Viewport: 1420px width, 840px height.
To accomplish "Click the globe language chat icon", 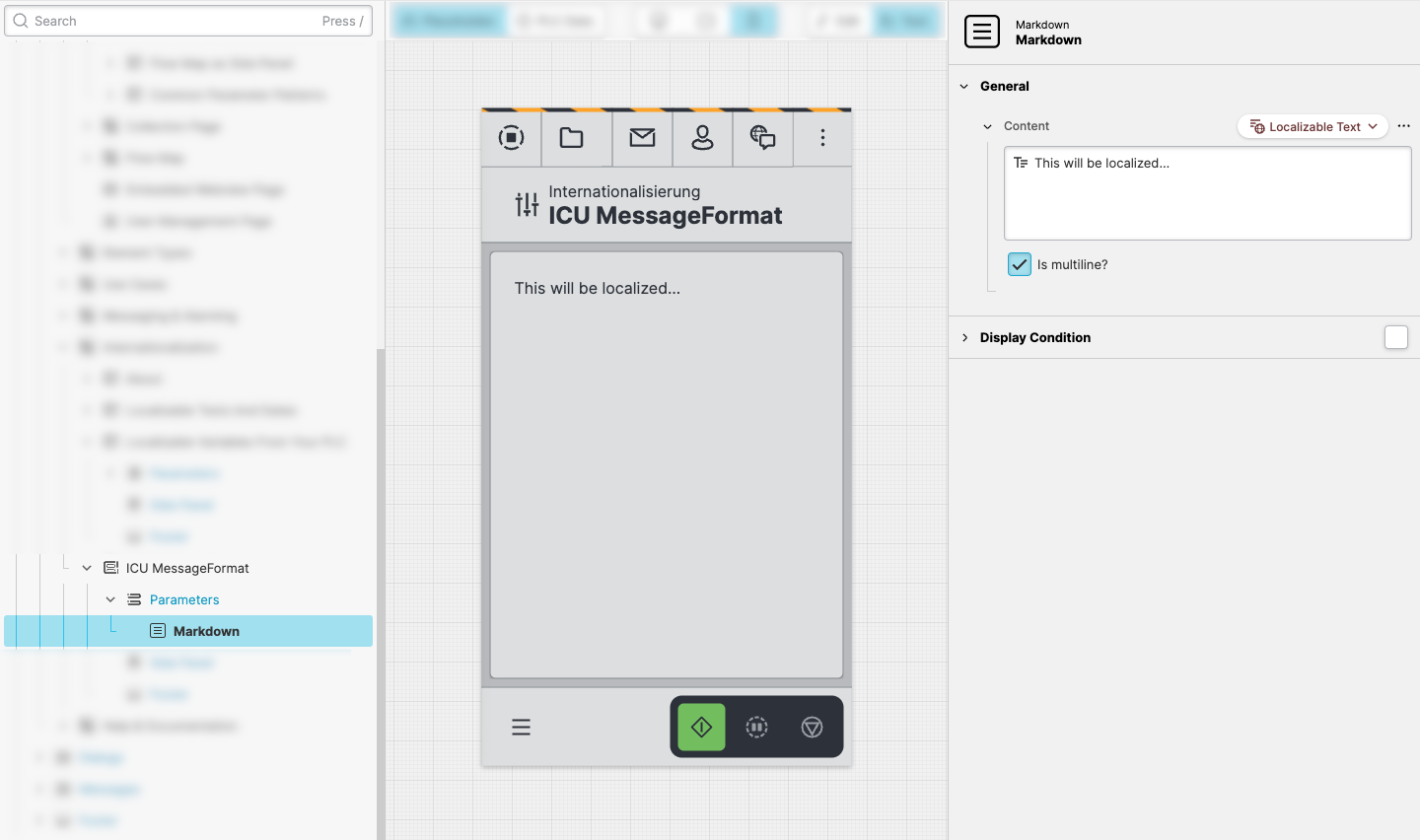I will pyautogui.click(x=762, y=138).
